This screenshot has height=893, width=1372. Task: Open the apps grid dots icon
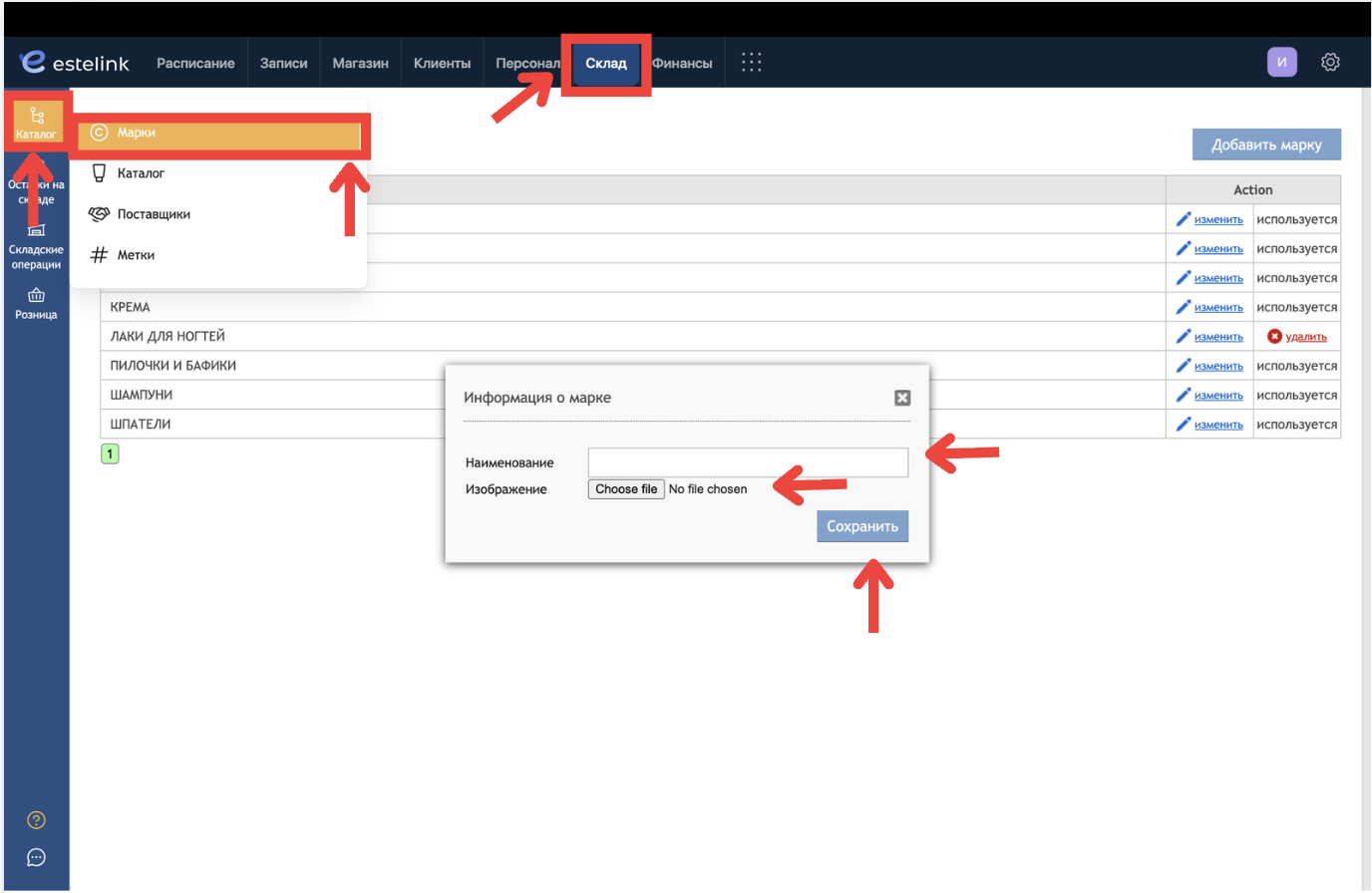pyautogui.click(x=752, y=62)
